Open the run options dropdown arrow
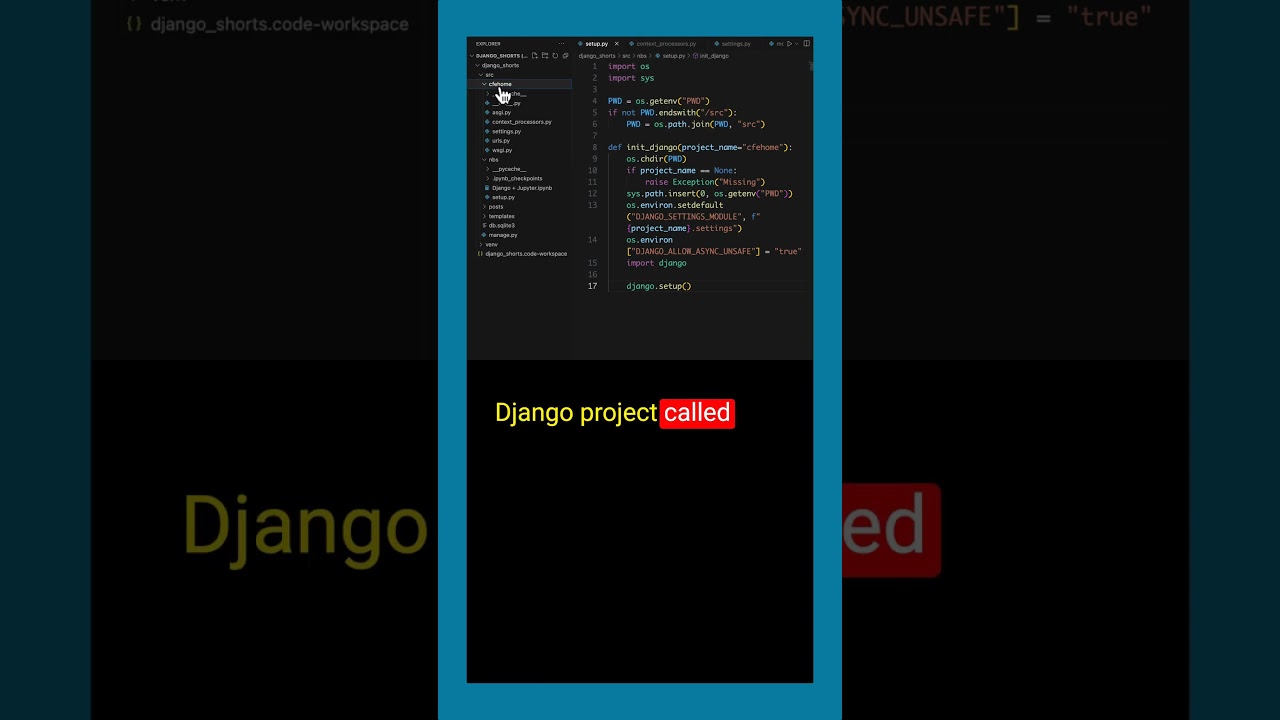Screen dimensions: 1280x720 click(796, 44)
